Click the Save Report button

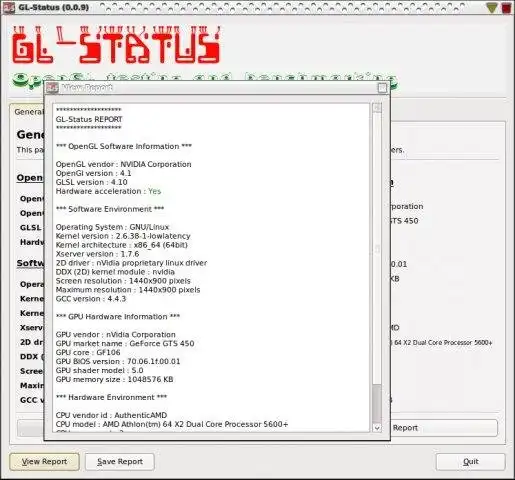(x=120, y=462)
